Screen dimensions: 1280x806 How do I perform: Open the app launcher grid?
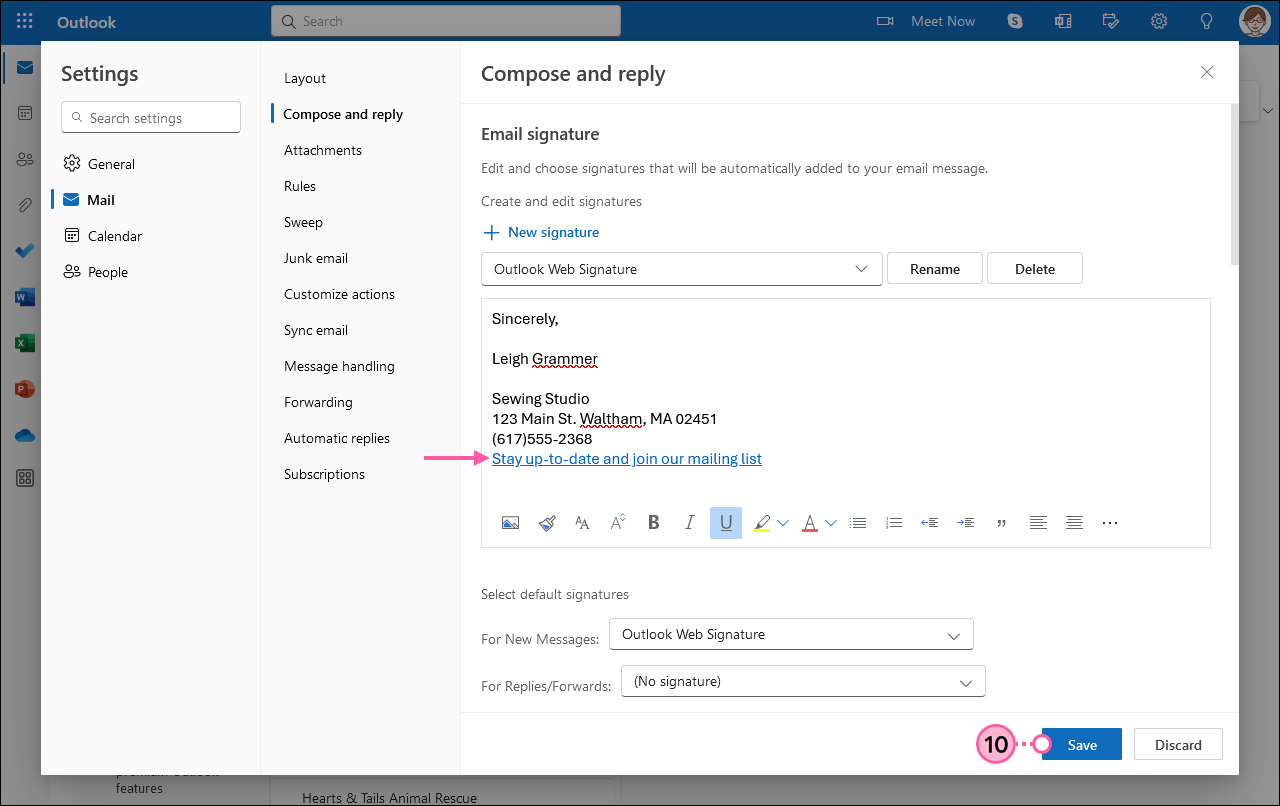pyautogui.click(x=25, y=21)
